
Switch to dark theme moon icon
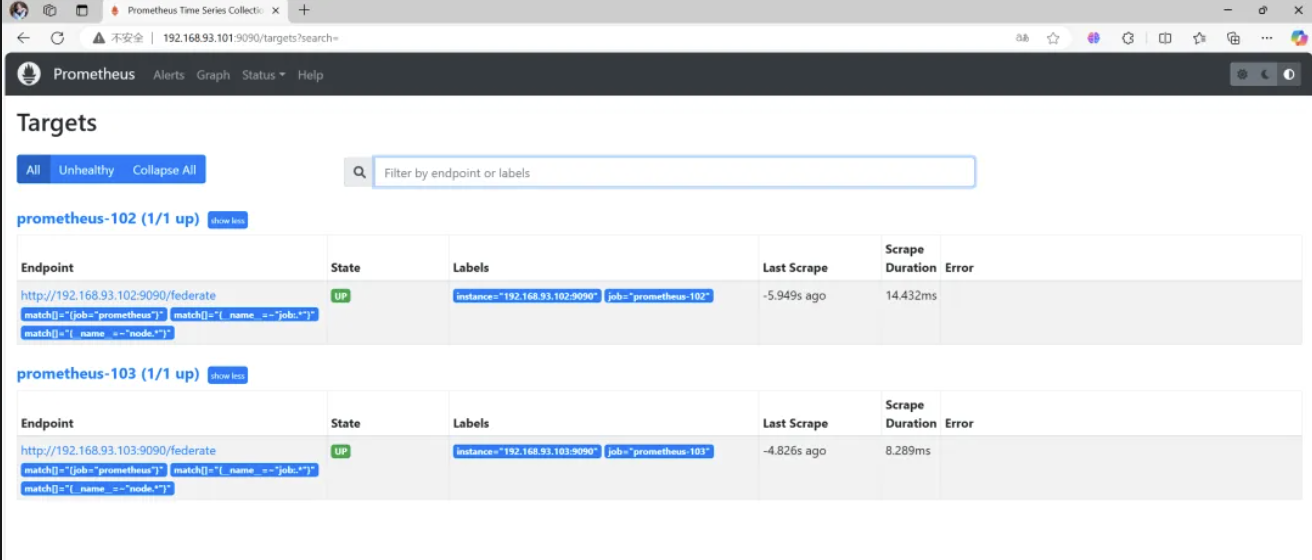click(1265, 74)
